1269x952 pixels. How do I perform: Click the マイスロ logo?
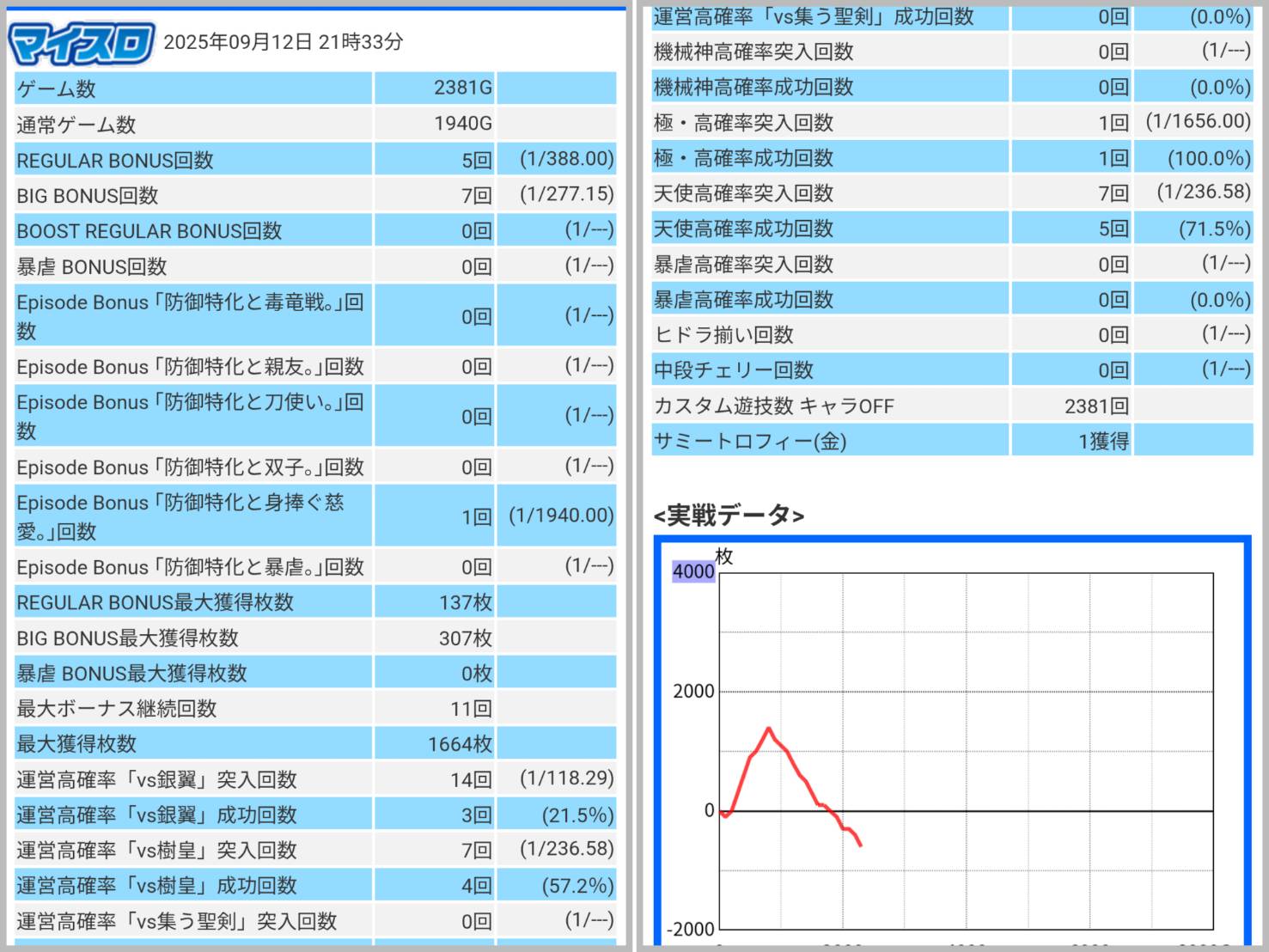pos(81,43)
